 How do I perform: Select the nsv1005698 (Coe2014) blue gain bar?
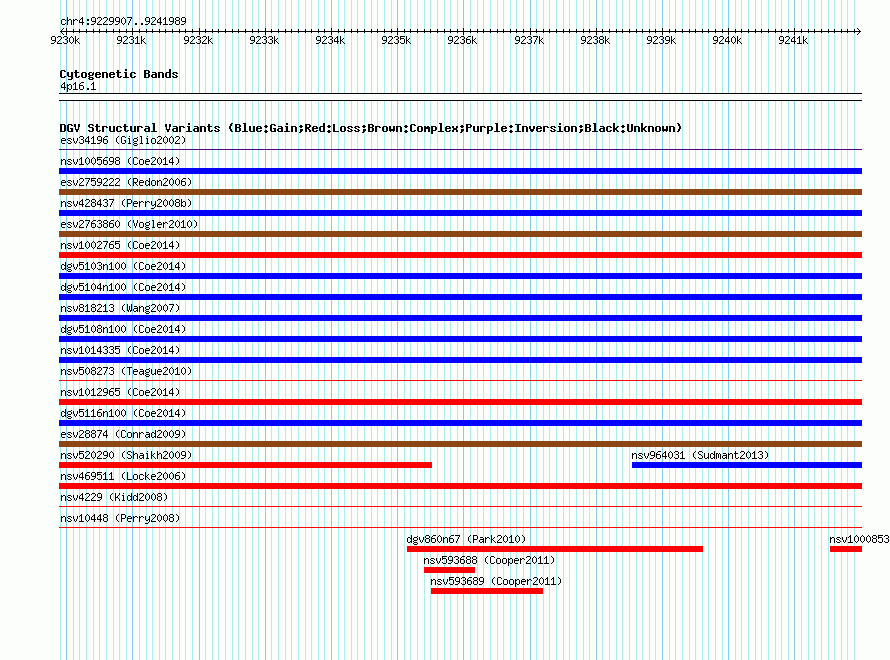(460, 171)
